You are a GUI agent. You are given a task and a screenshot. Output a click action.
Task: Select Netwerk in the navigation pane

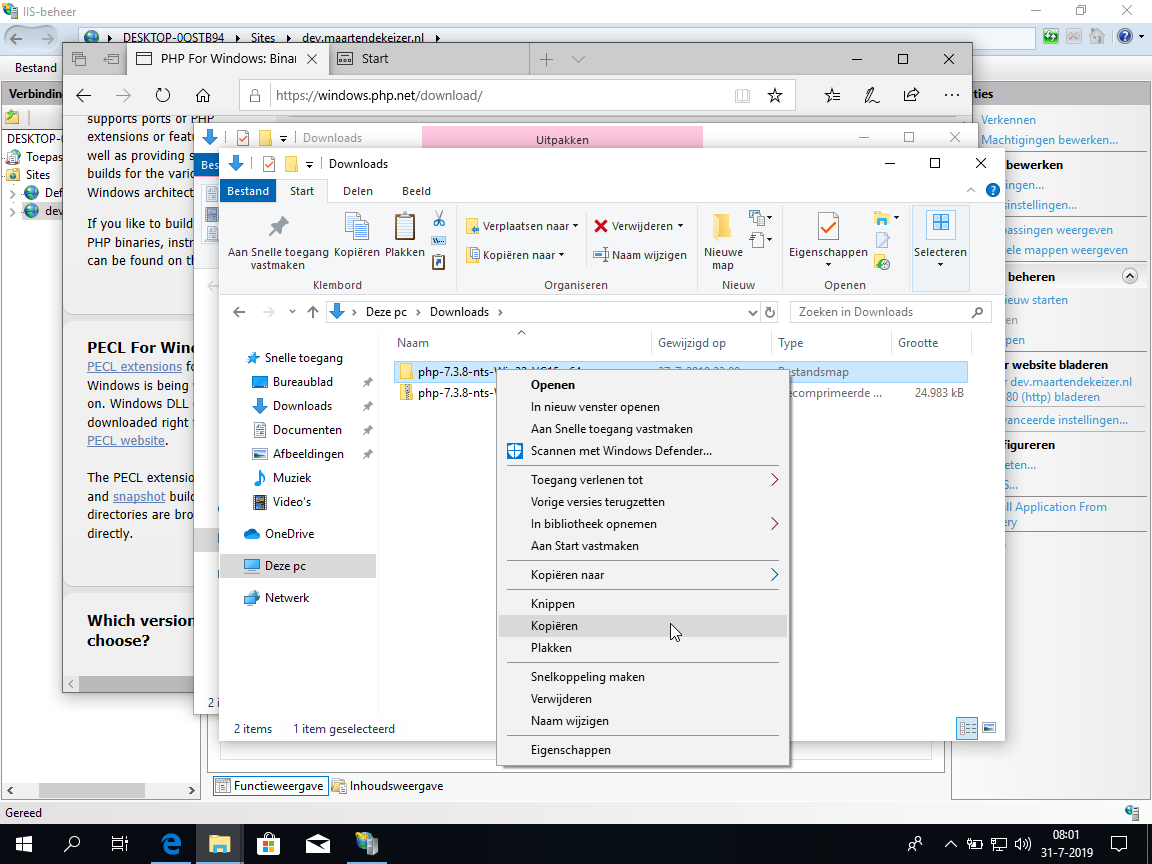[287, 598]
